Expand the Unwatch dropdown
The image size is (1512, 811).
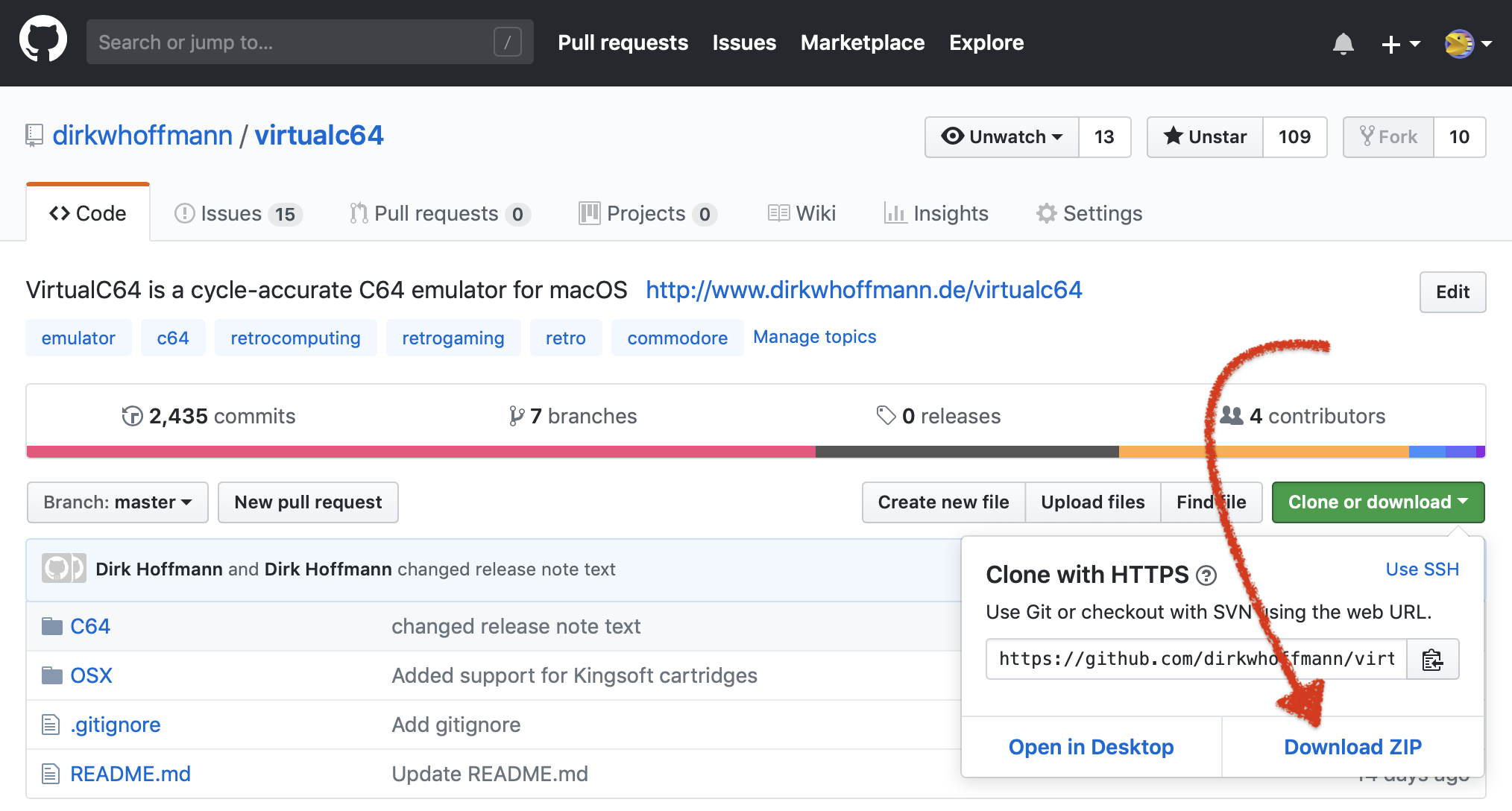tap(1002, 136)
